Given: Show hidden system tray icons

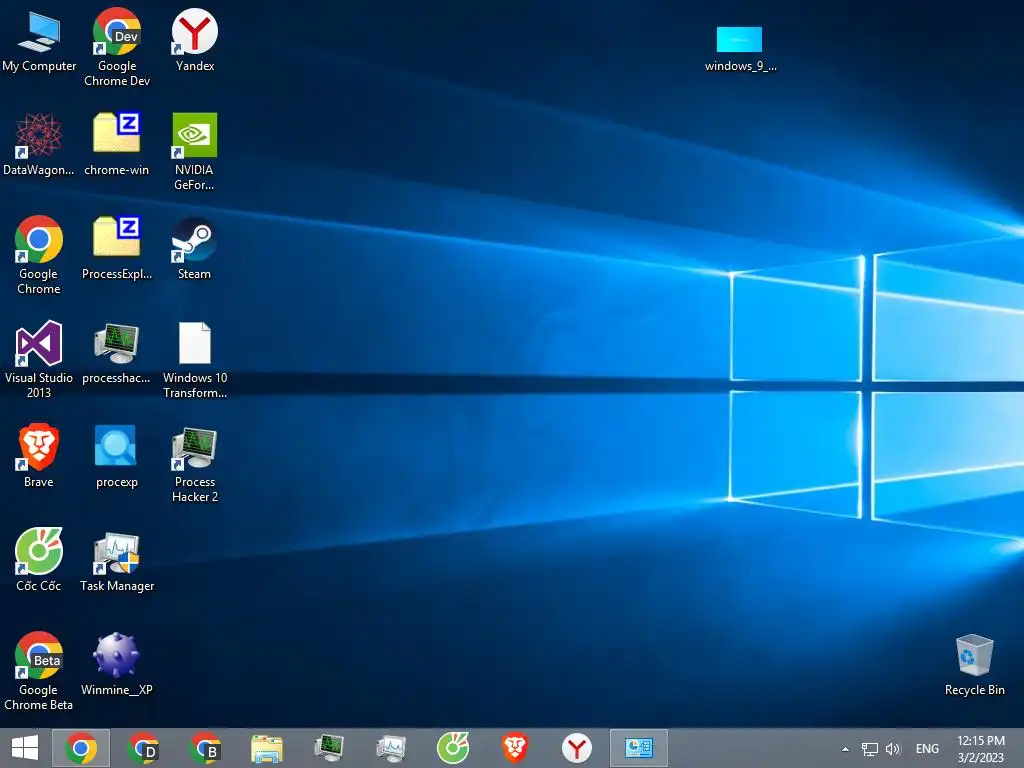Looking at the screenshot, I should [x=845, y=749].
